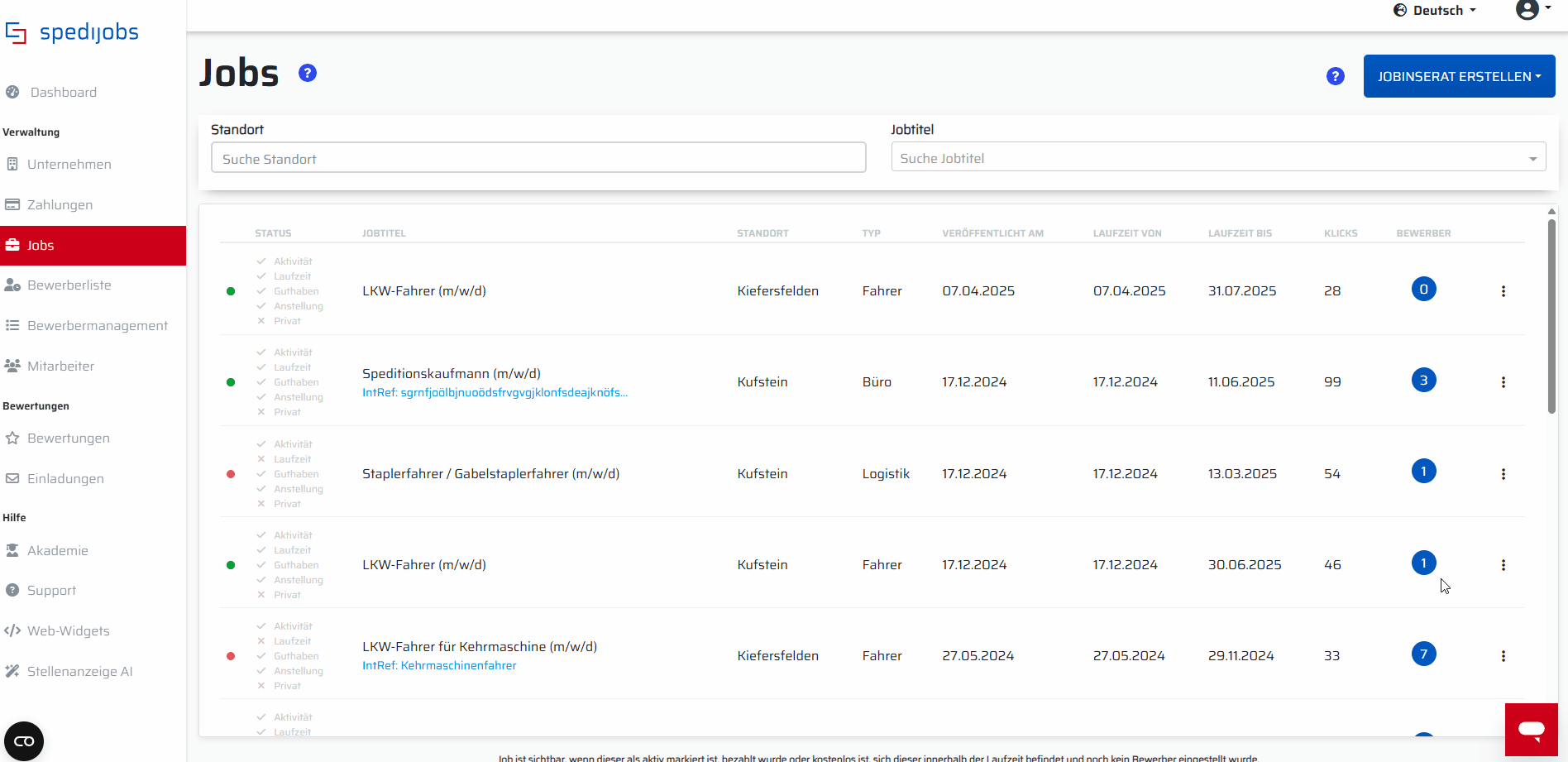Click the Dashboard gauge icon
This screenshot has height=762, width=1568.
pyautogui.click(x=12, y=92)
